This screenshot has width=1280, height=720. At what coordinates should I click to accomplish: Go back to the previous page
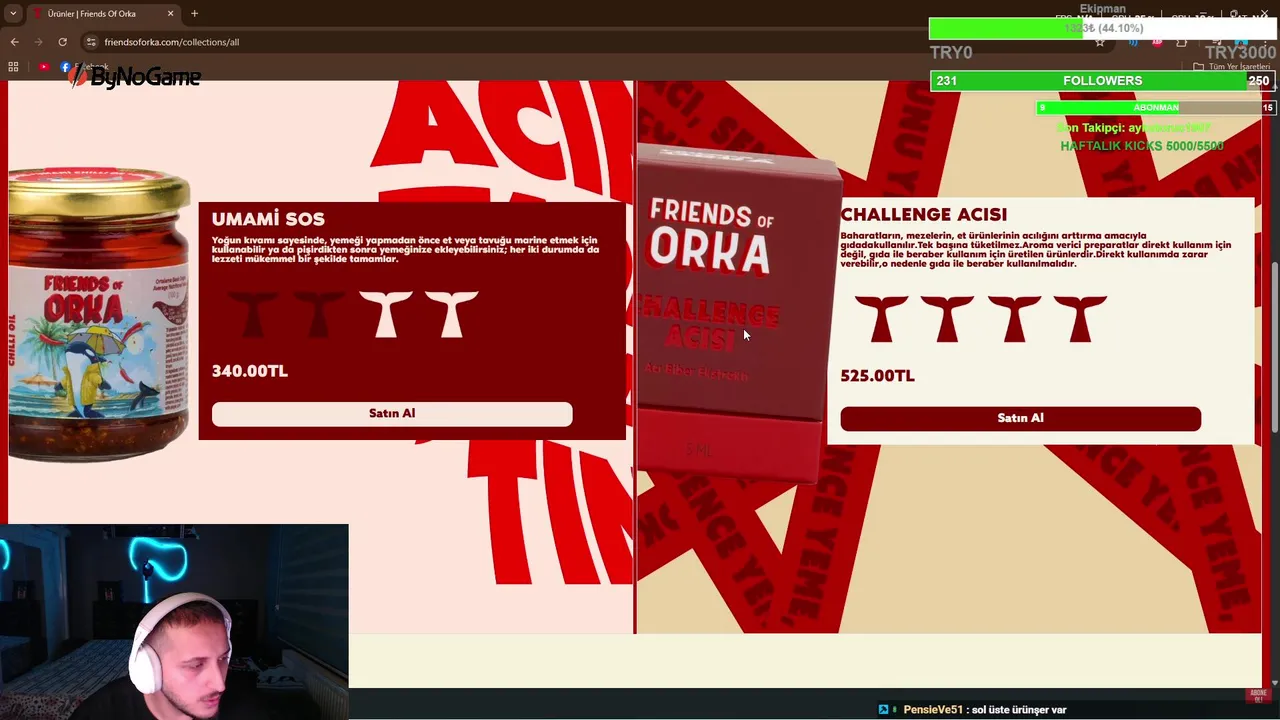[x=14, y=42]
